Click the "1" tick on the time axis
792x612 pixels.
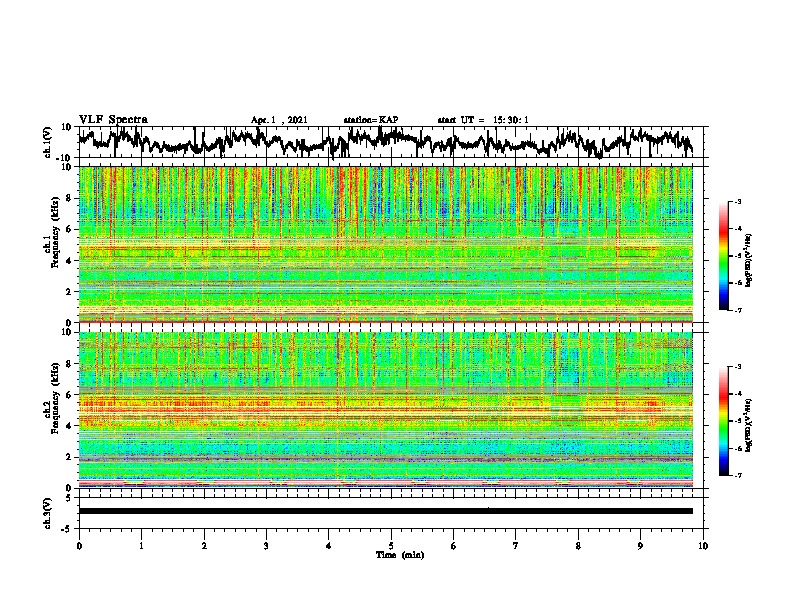pyautogui.click(x=141, y=546)
